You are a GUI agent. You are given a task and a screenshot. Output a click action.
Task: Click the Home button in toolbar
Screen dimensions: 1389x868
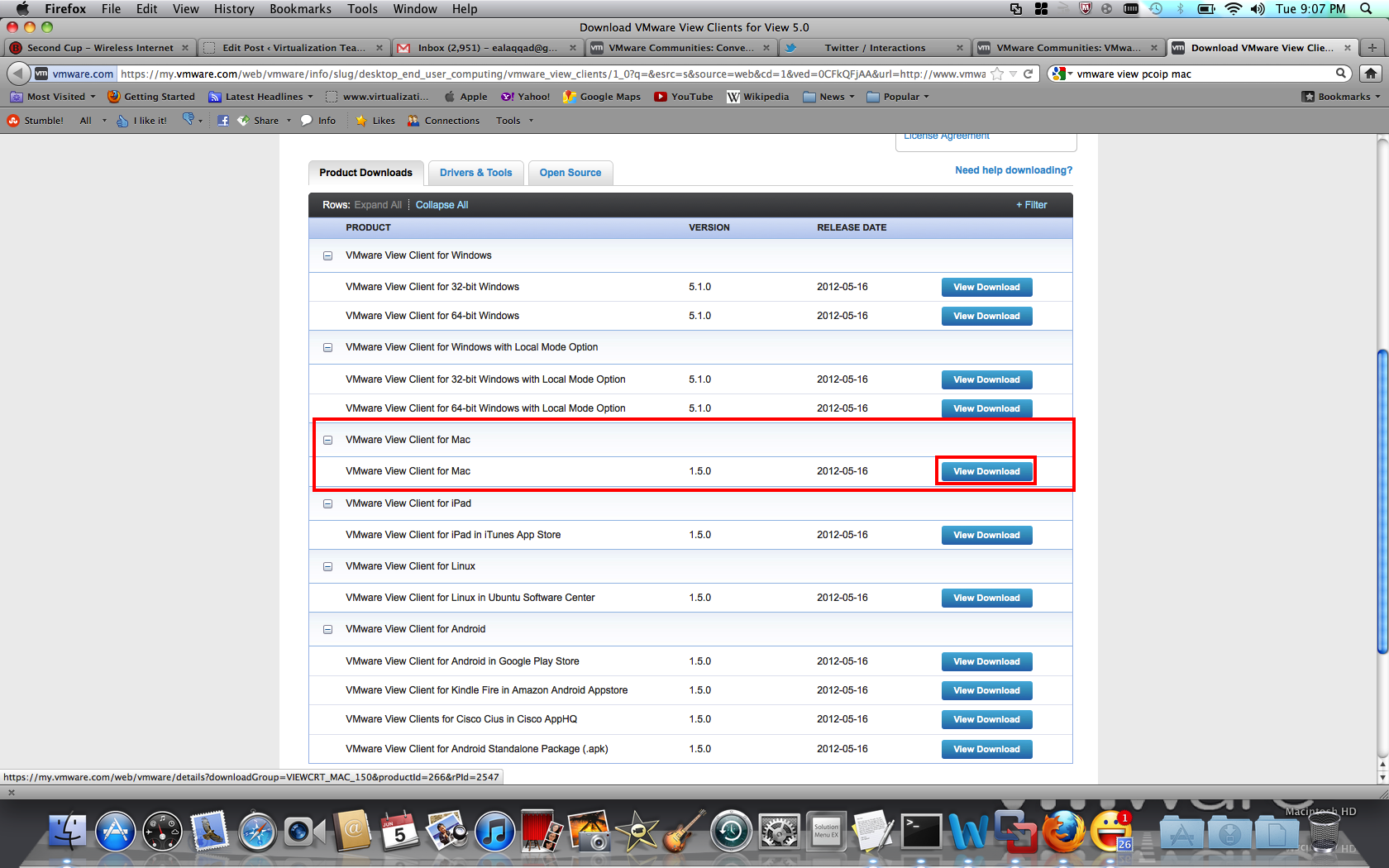point(1371,74)
